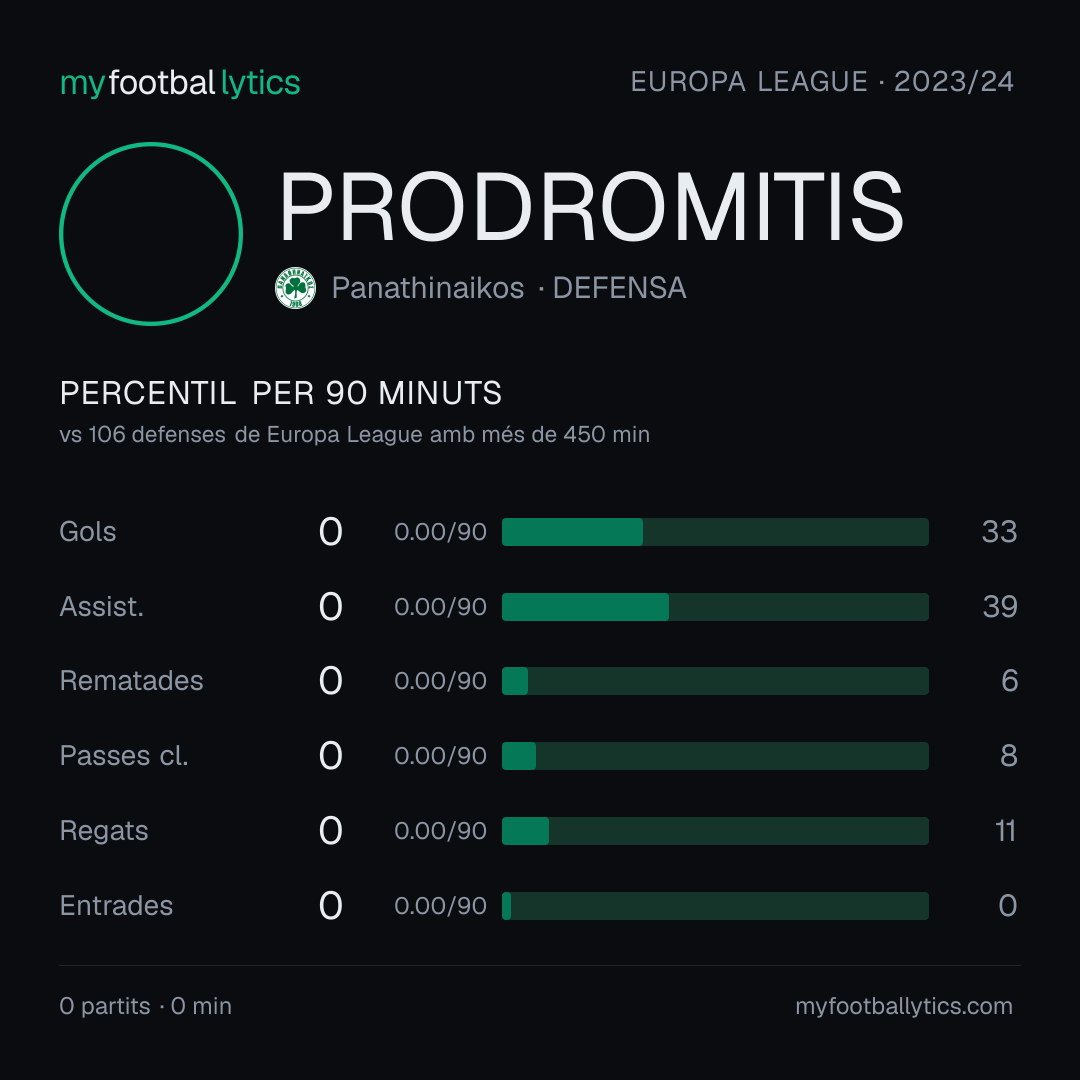Click the Regats percentile bar

click(x=715, y=831)
